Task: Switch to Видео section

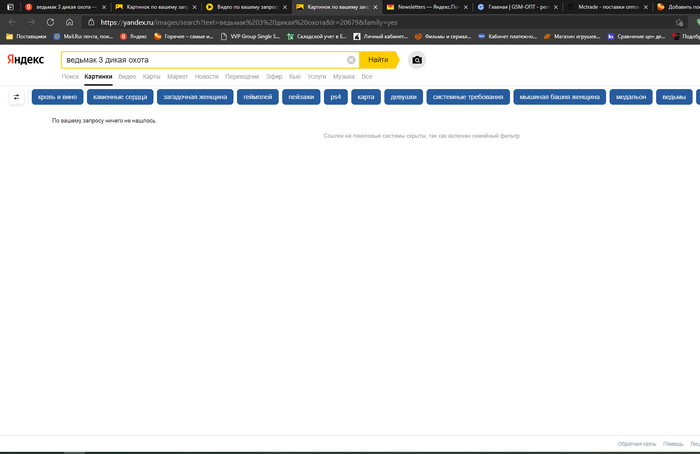Action: pos(127,77)
